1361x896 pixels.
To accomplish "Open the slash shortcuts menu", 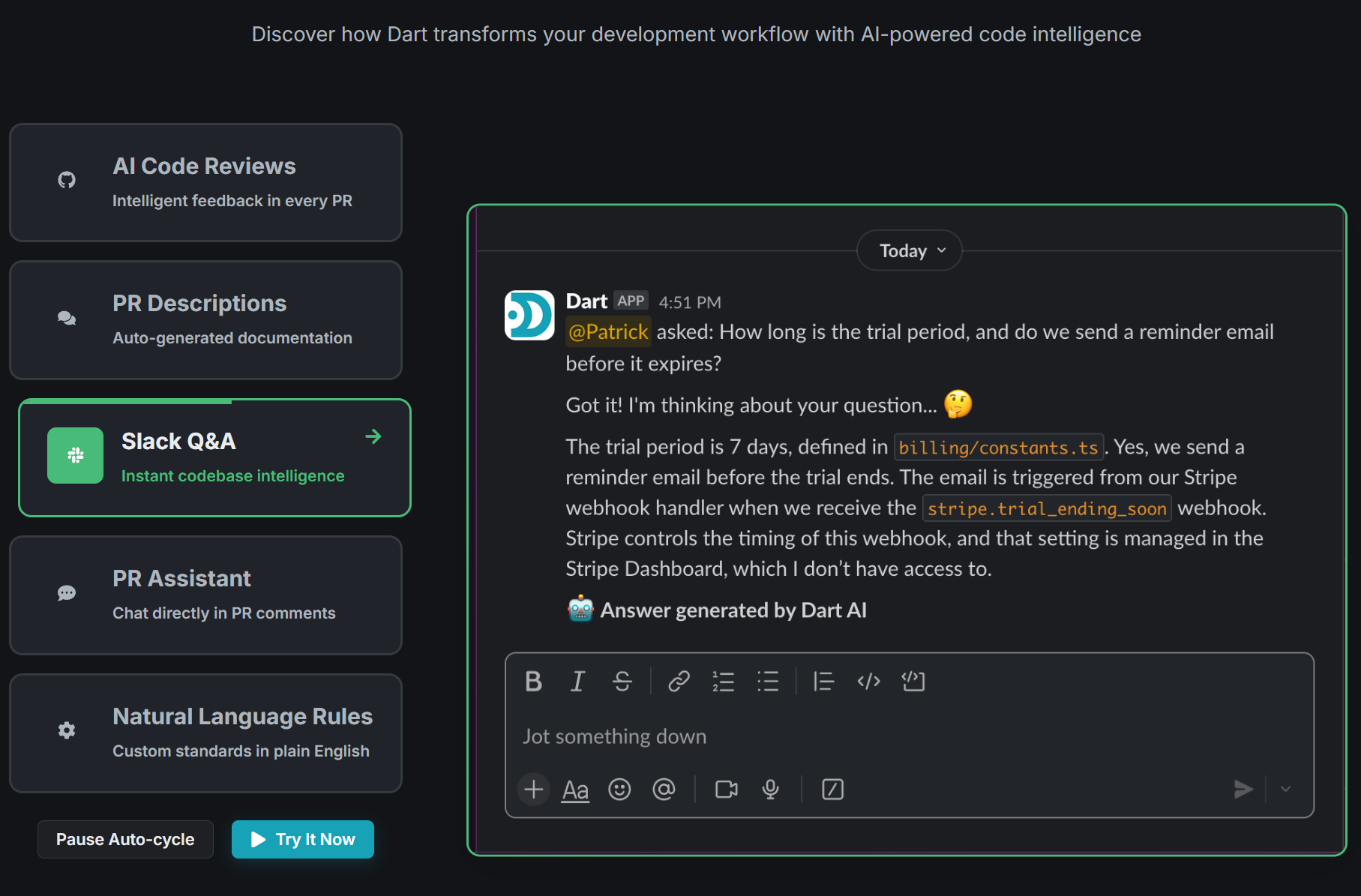I will [x=832, y=789].
